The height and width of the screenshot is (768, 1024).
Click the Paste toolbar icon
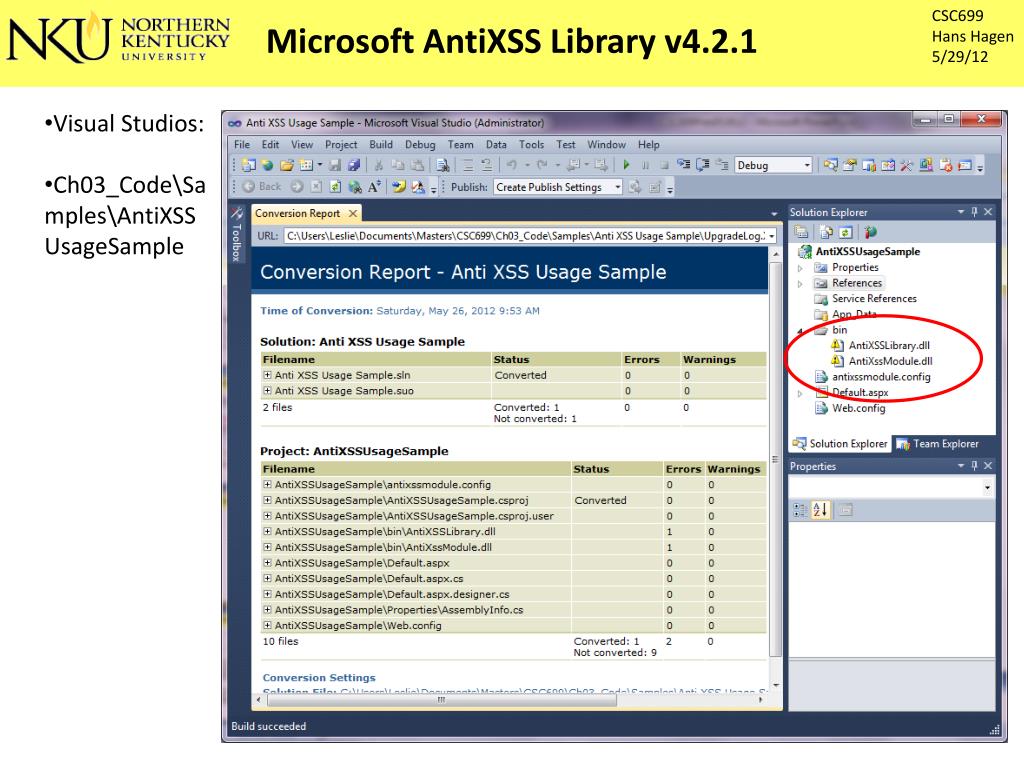pyautogui.click(x=417, y=165)
